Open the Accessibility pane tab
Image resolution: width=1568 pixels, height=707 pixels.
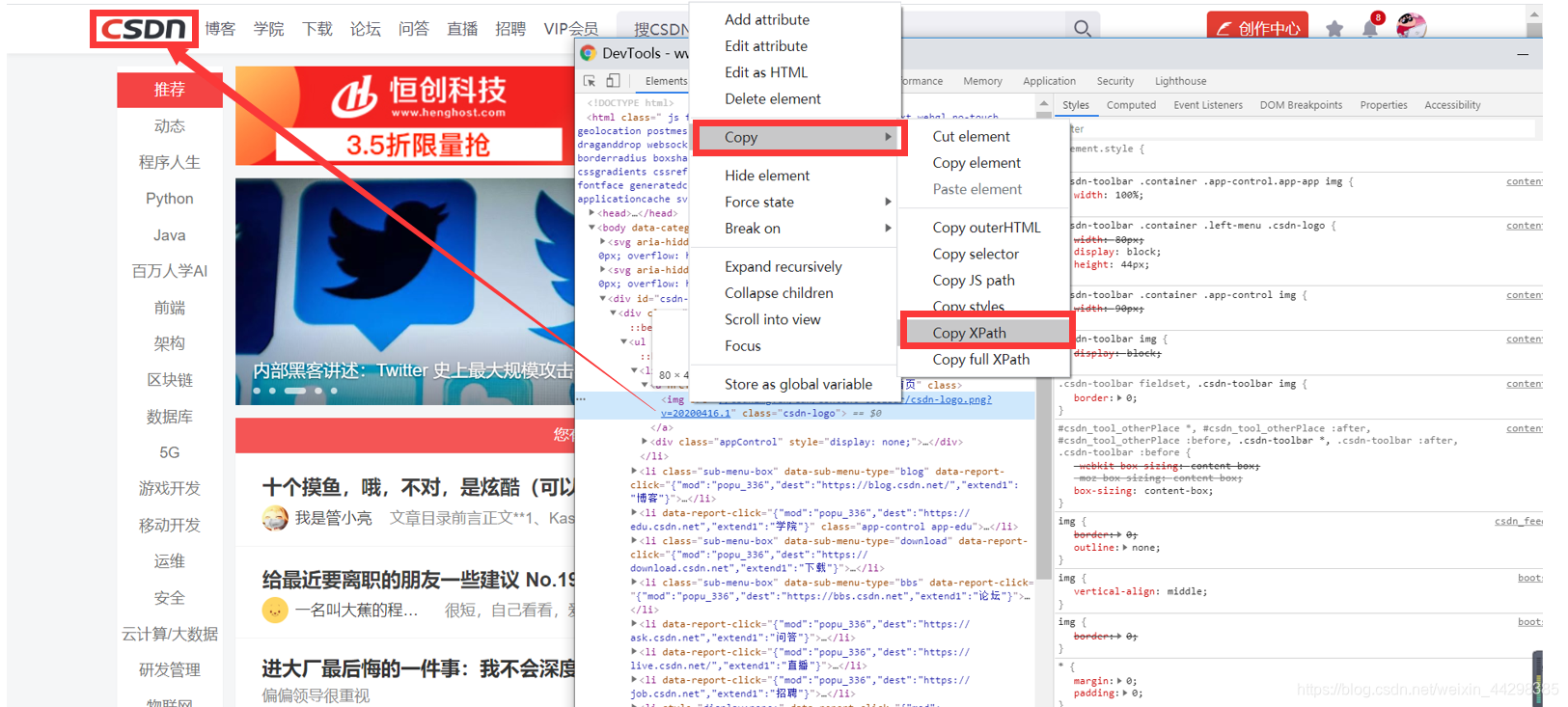tap(1452, 105)
